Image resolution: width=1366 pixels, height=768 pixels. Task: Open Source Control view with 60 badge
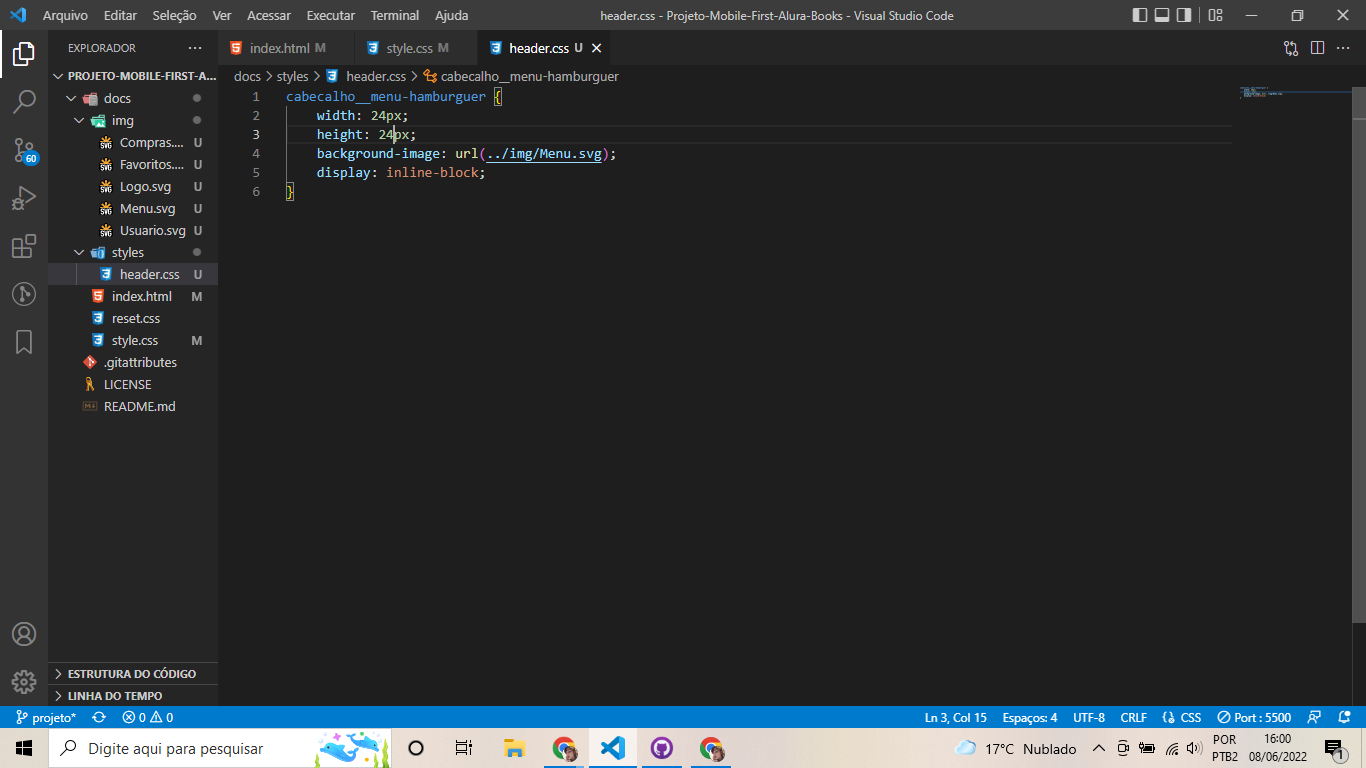pos(24,151)
